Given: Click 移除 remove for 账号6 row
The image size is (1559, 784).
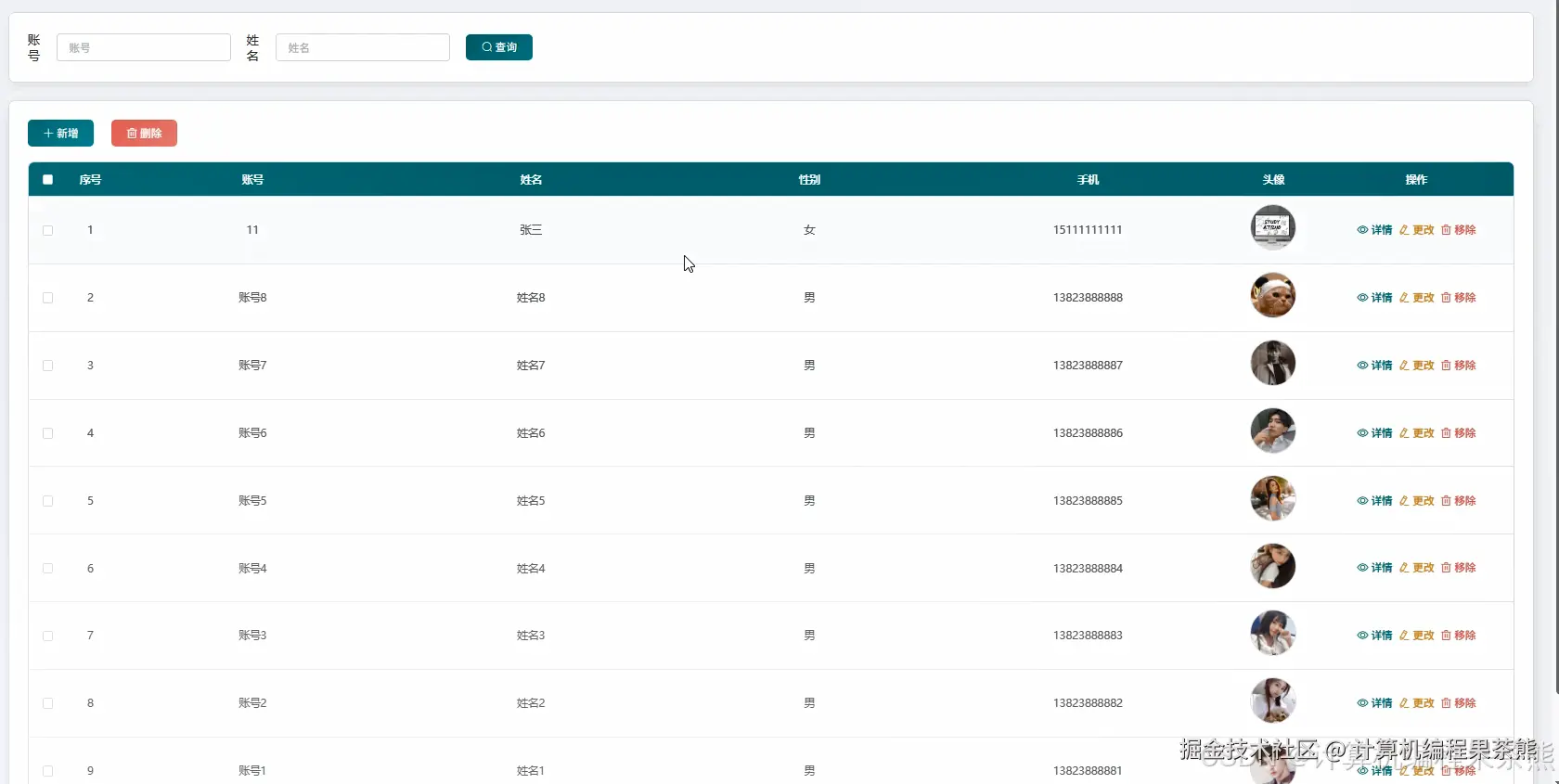Looking at the screenshot, I should coord(1459,433).
